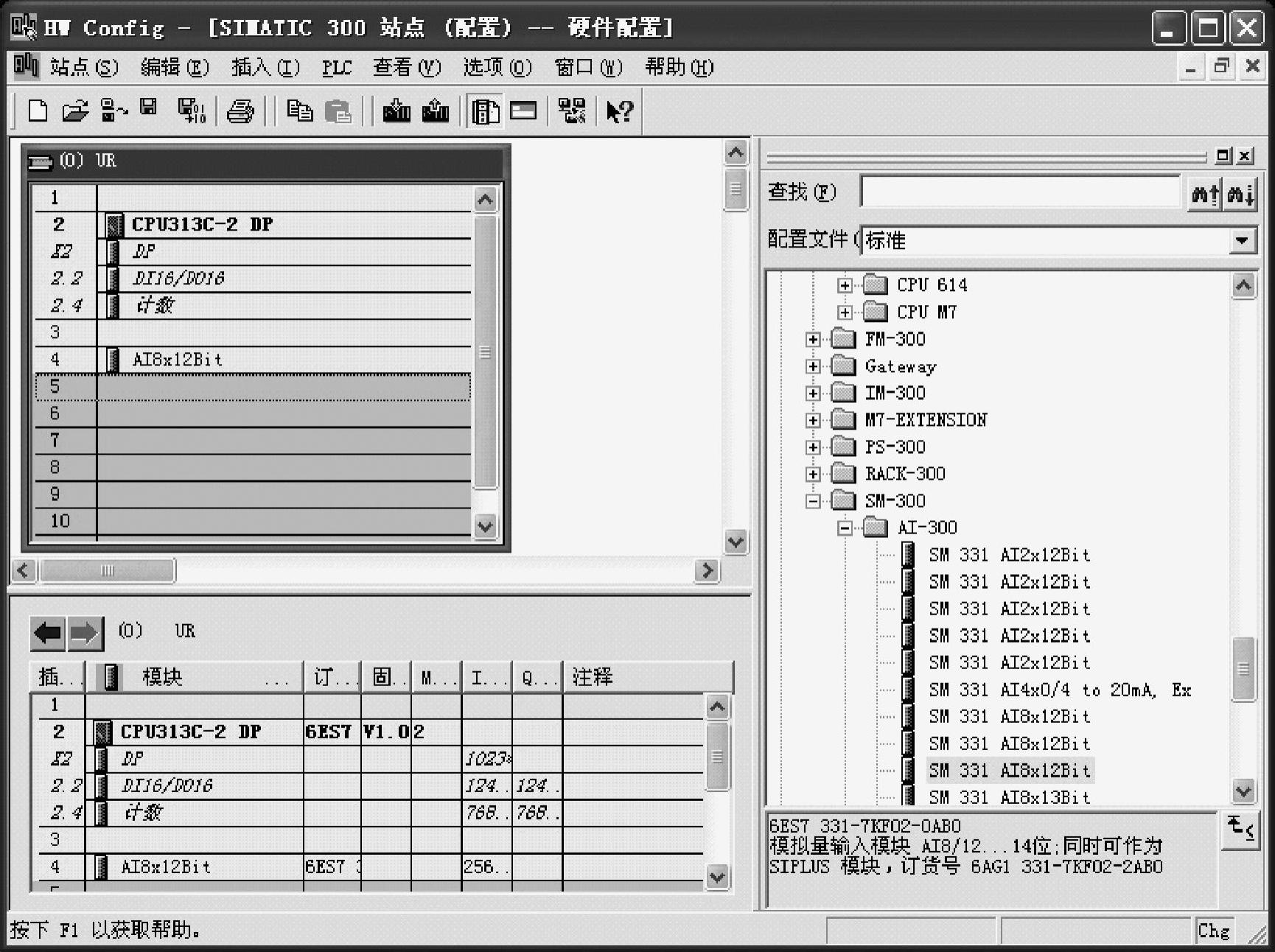Open the 窗口(W) menu
Image resolution: width=1275 pixels, height=952 pixels.
click(589, 67)
